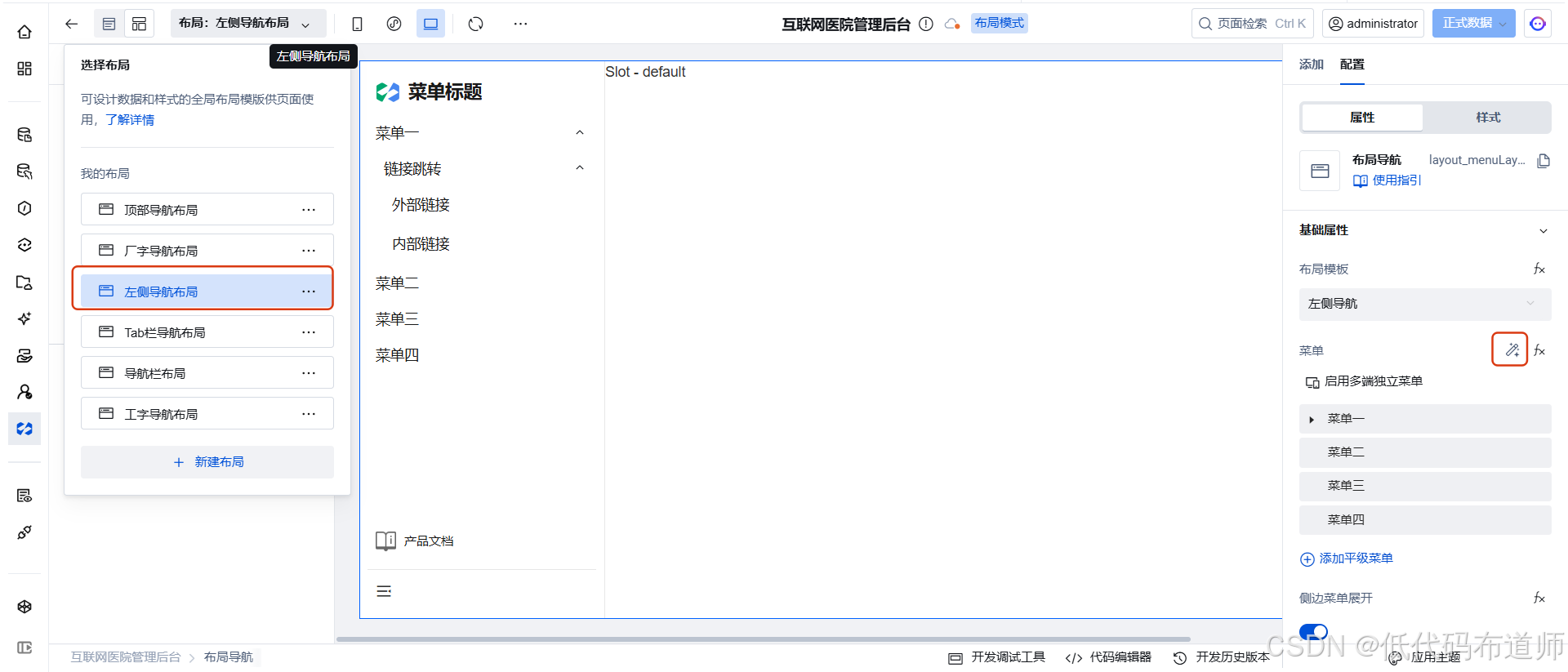The height and width of the screenshot is (672, 1568).
Task: Open 开发历史版本 in the bottom bar
Action: (x=1222, y=657)
